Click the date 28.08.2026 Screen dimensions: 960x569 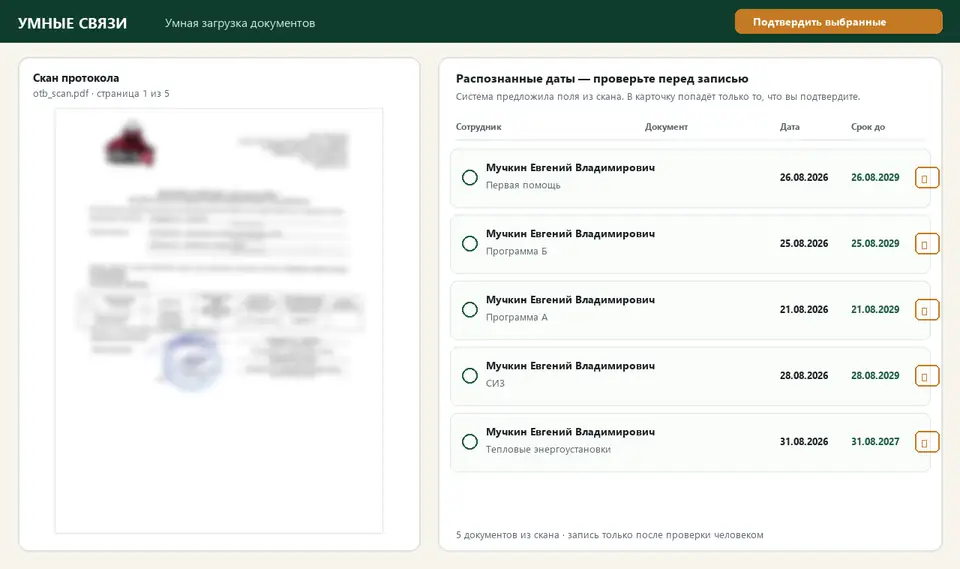[x=804, y=375]
